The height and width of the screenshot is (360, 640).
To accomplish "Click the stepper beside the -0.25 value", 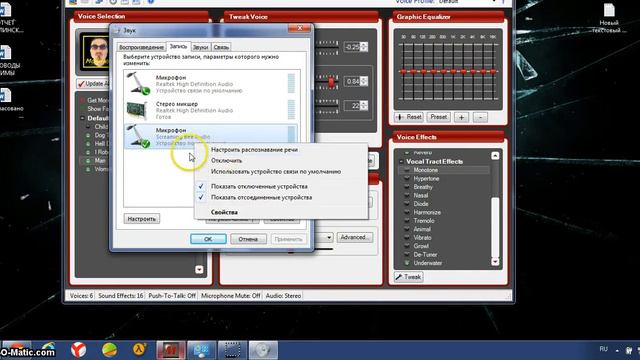I will coord(364,47).
